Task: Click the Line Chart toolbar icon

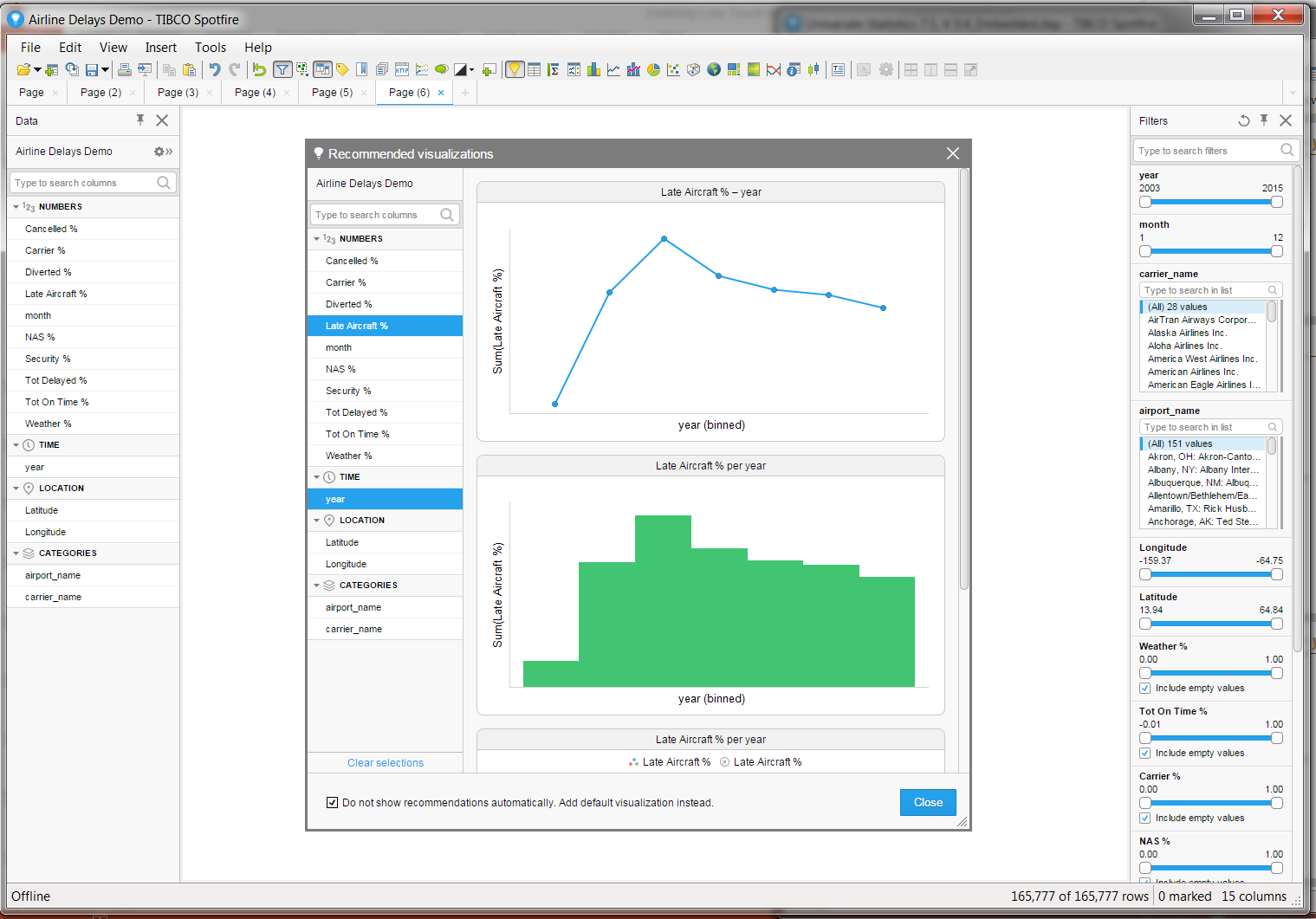Action: (x=613, y=70)
